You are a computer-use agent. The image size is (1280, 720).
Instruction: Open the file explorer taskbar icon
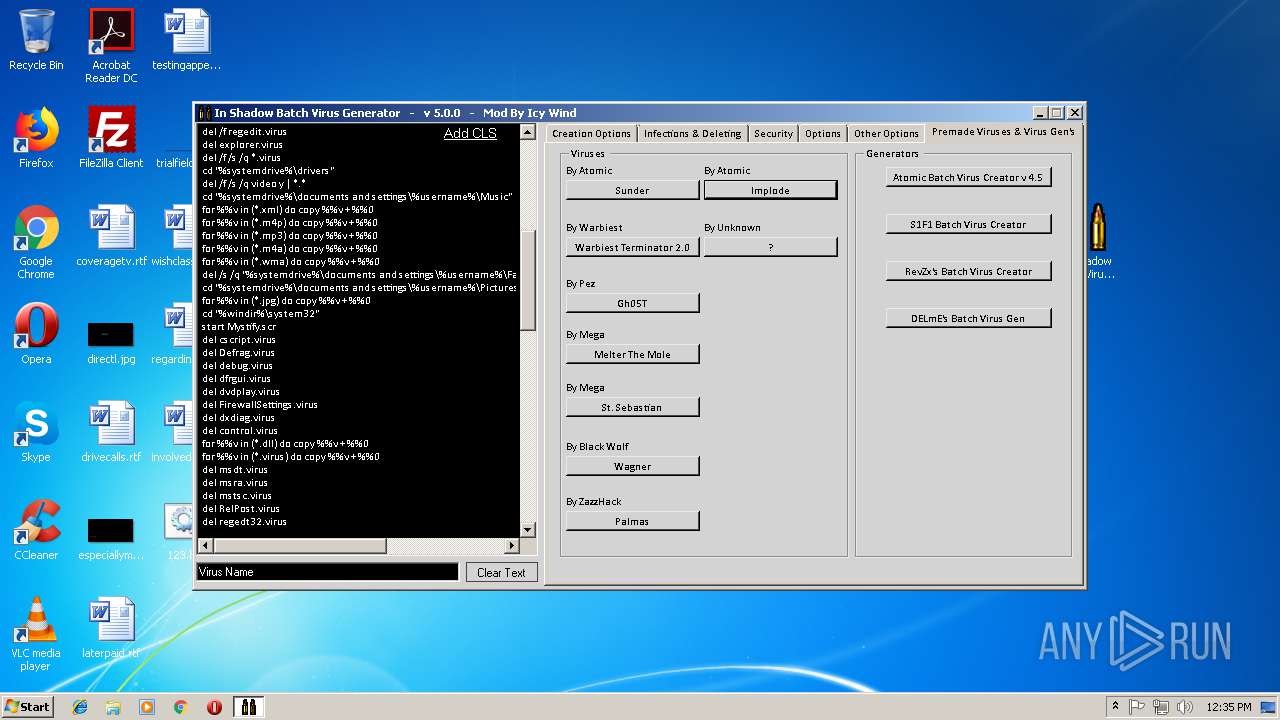pyautogui.click(x=113, y=707)
